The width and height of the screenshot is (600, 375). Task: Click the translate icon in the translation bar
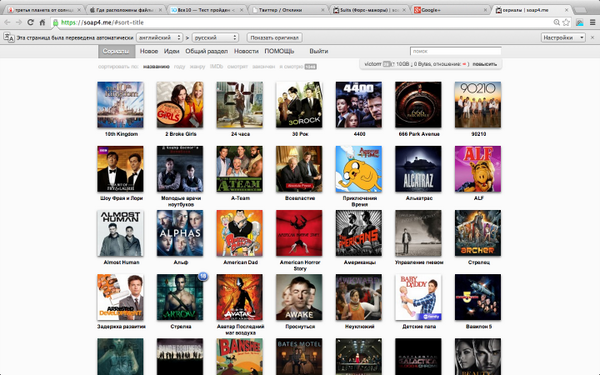(x=9, y=38)
